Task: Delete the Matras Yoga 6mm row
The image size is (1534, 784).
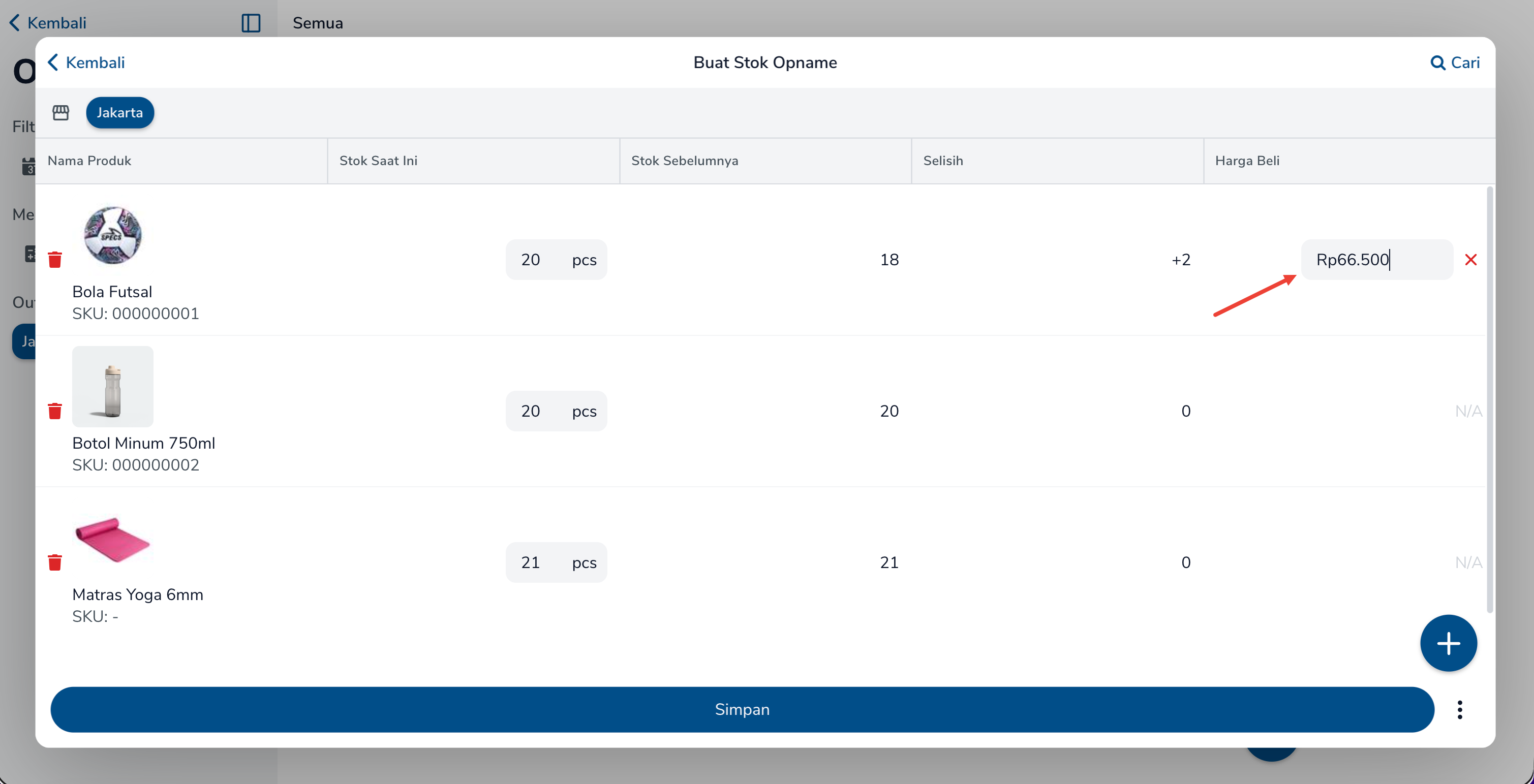Action: pos(55,562)
